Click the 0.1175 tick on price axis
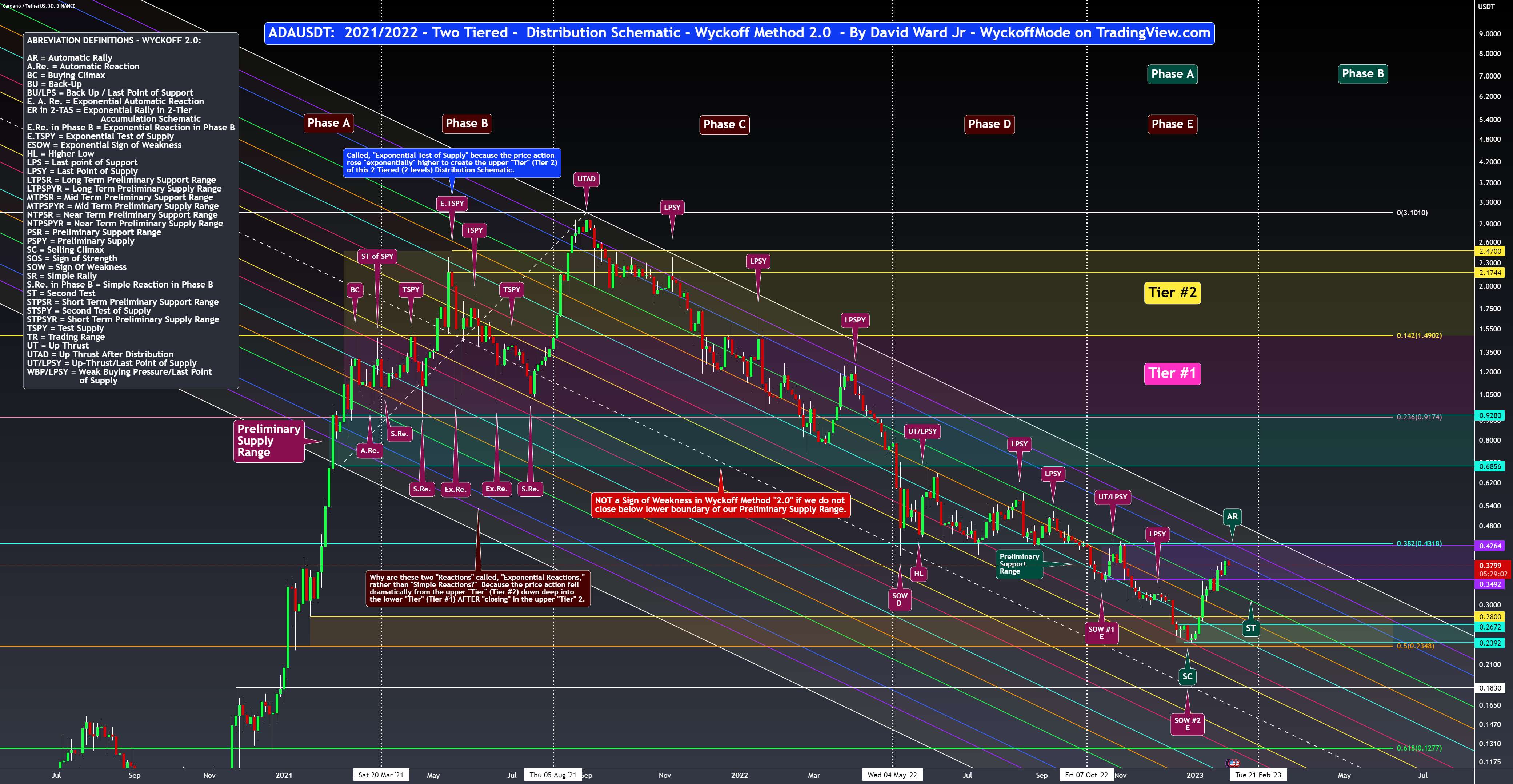Viewport: 1513px width, 784px height. (x=1489, y=762)
